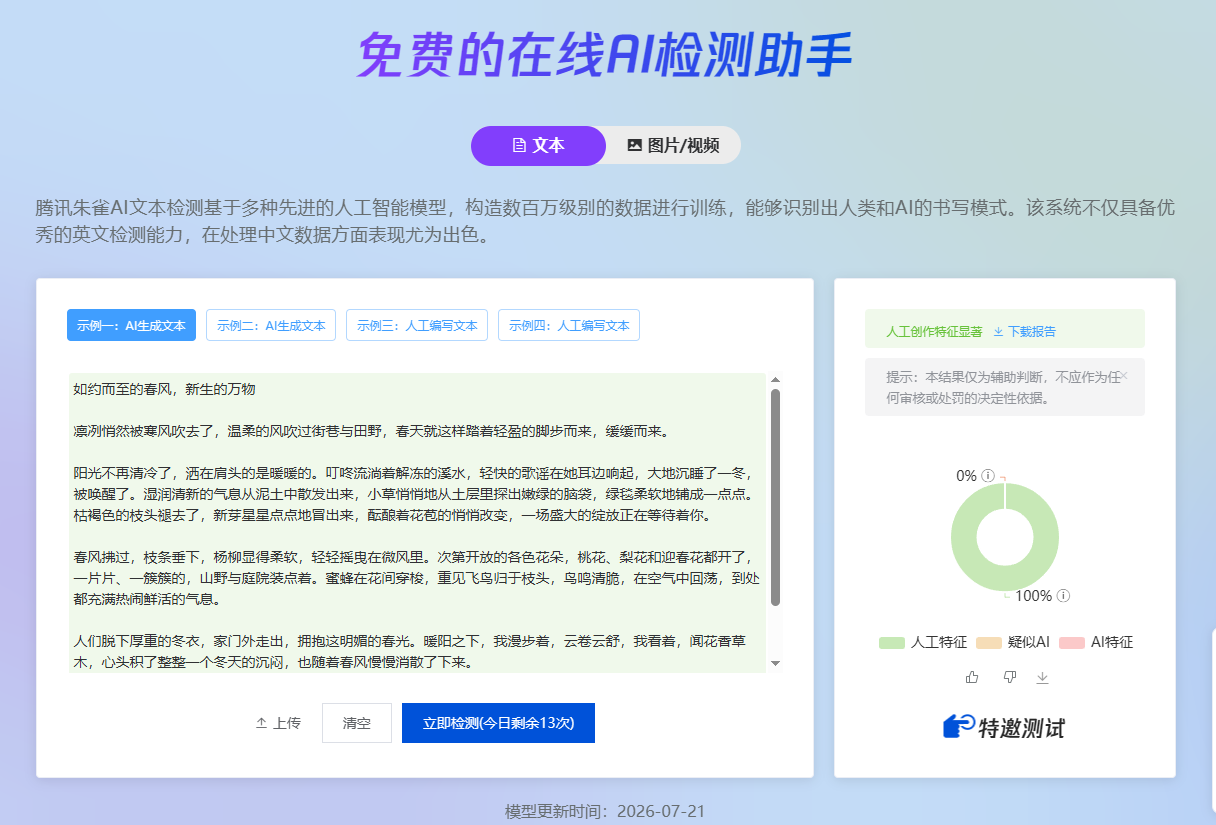
Task: Click the info icon next to 100%
Action: [x=1064, y=596]
